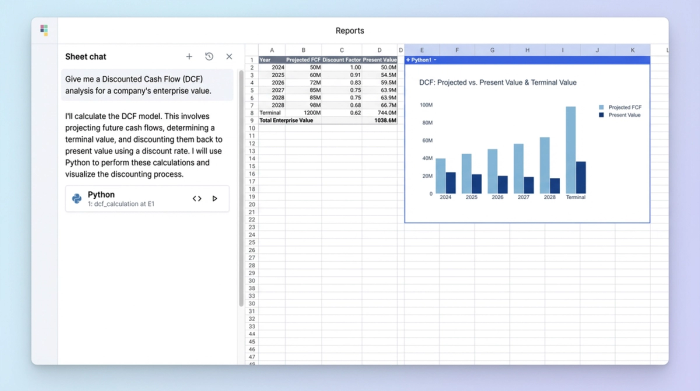Click the 'Discount Factor' header cell
The width and height of the screenshot is (700, 391).
pyautogui.click(x=342, y=60)
